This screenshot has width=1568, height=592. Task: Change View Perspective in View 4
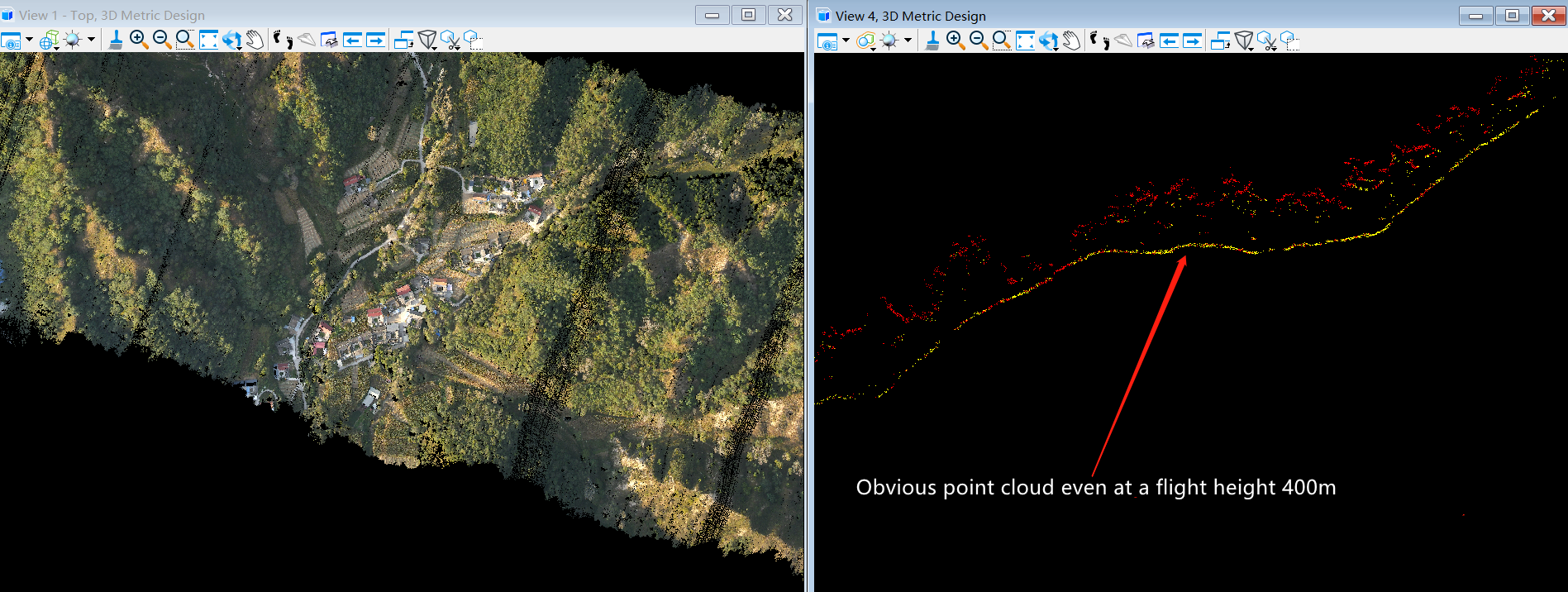tap(1244, 41)
